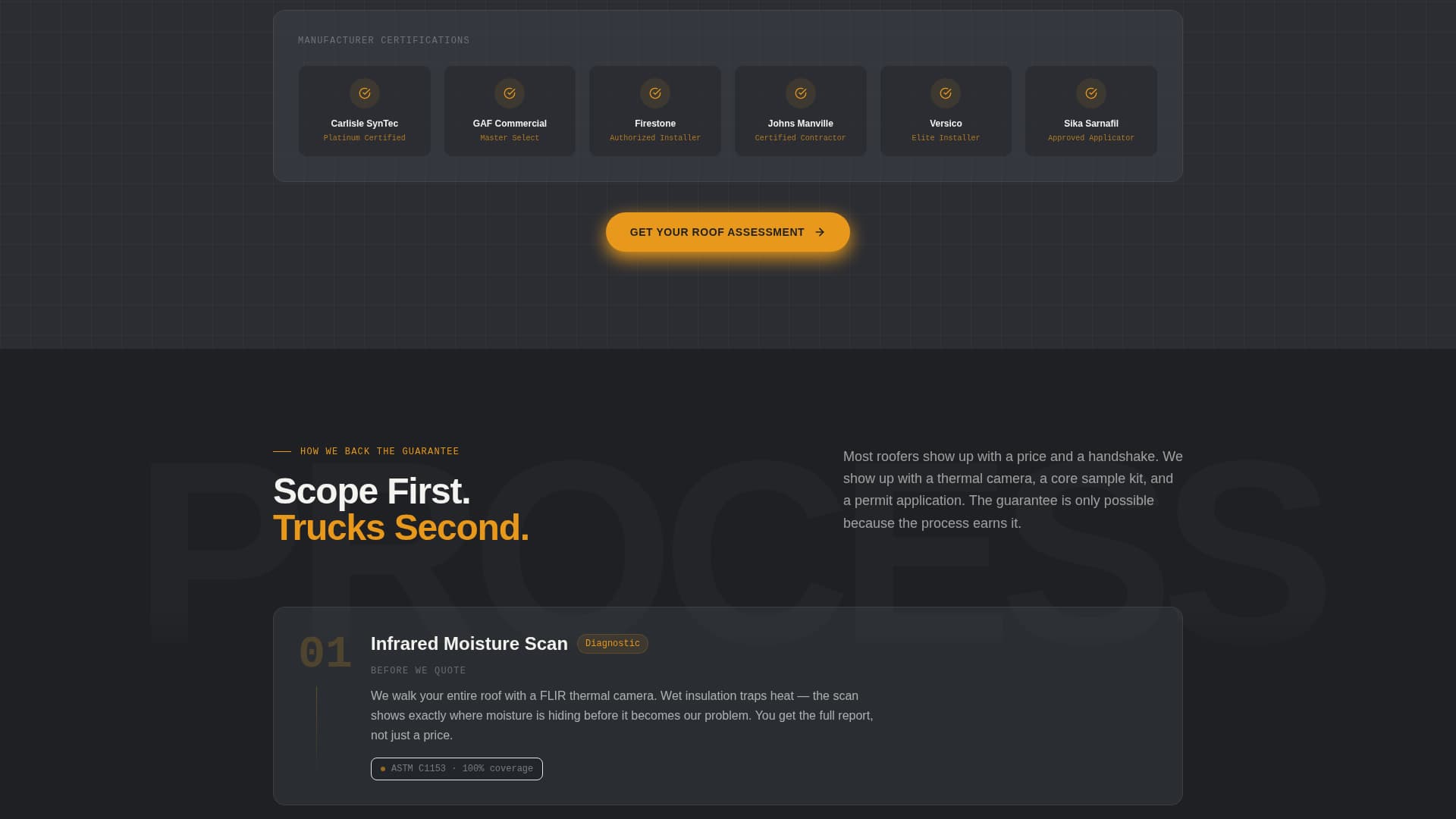Click the paragraph about the FLIR thermal camera
The width and height of the screenshot is (1456, 819).
click(x=622, y=715)
